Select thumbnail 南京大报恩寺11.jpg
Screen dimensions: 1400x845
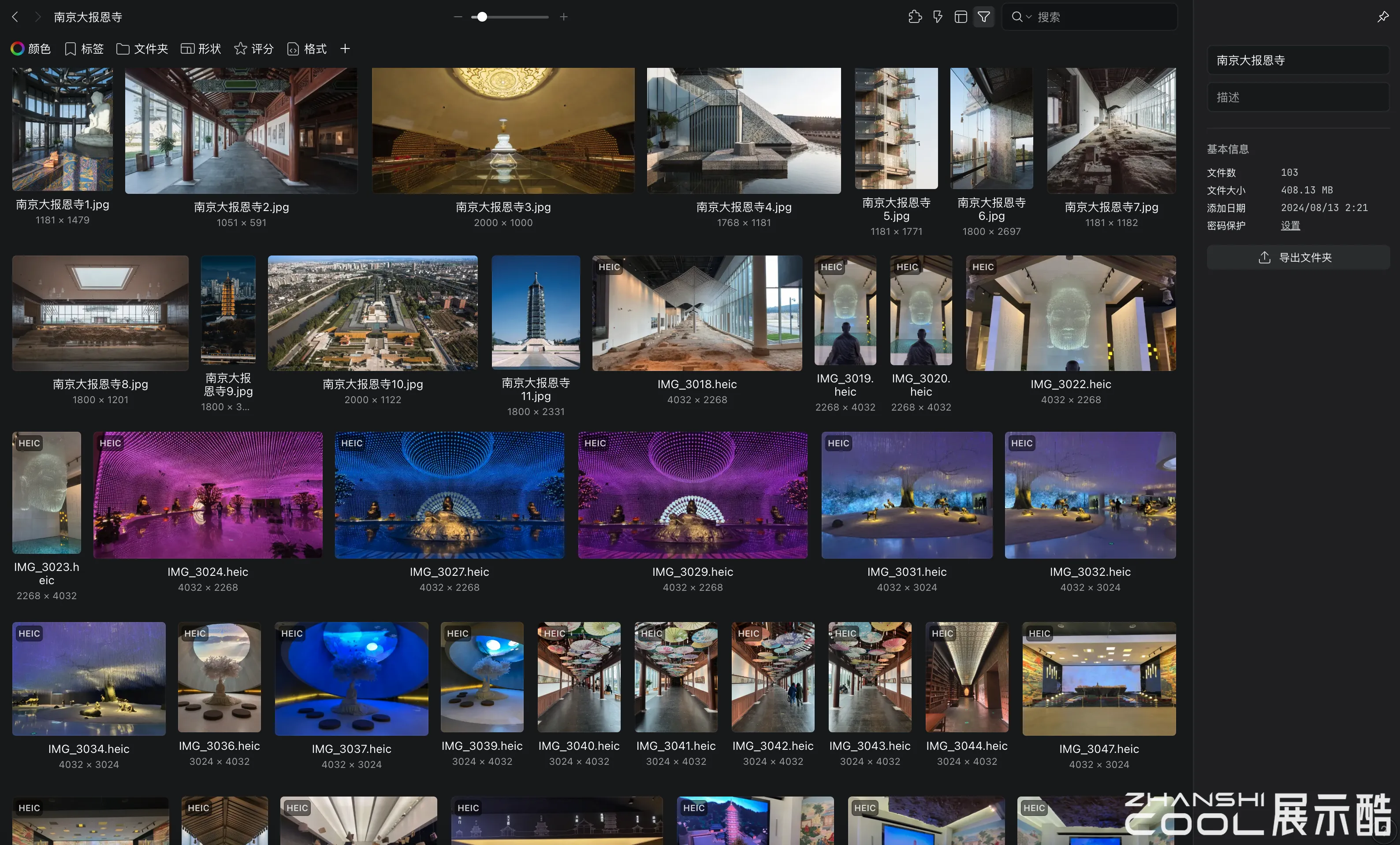click(536, 312)
